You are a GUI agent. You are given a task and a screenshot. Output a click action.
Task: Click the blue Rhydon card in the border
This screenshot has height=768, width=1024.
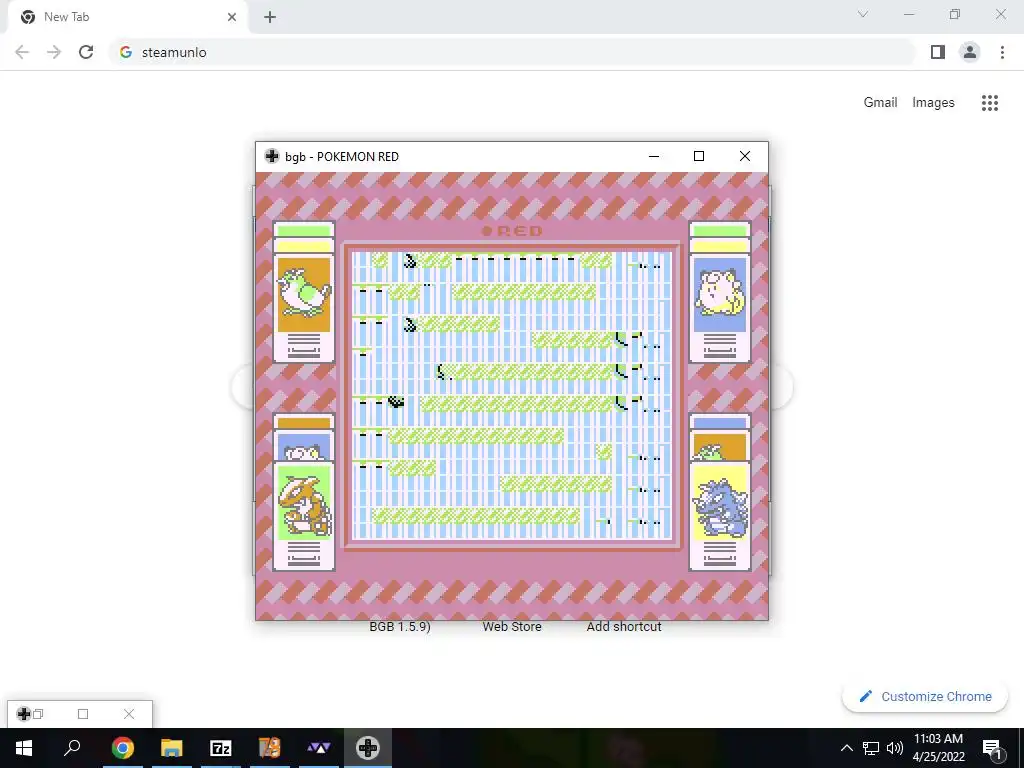[x=720, y=516]
